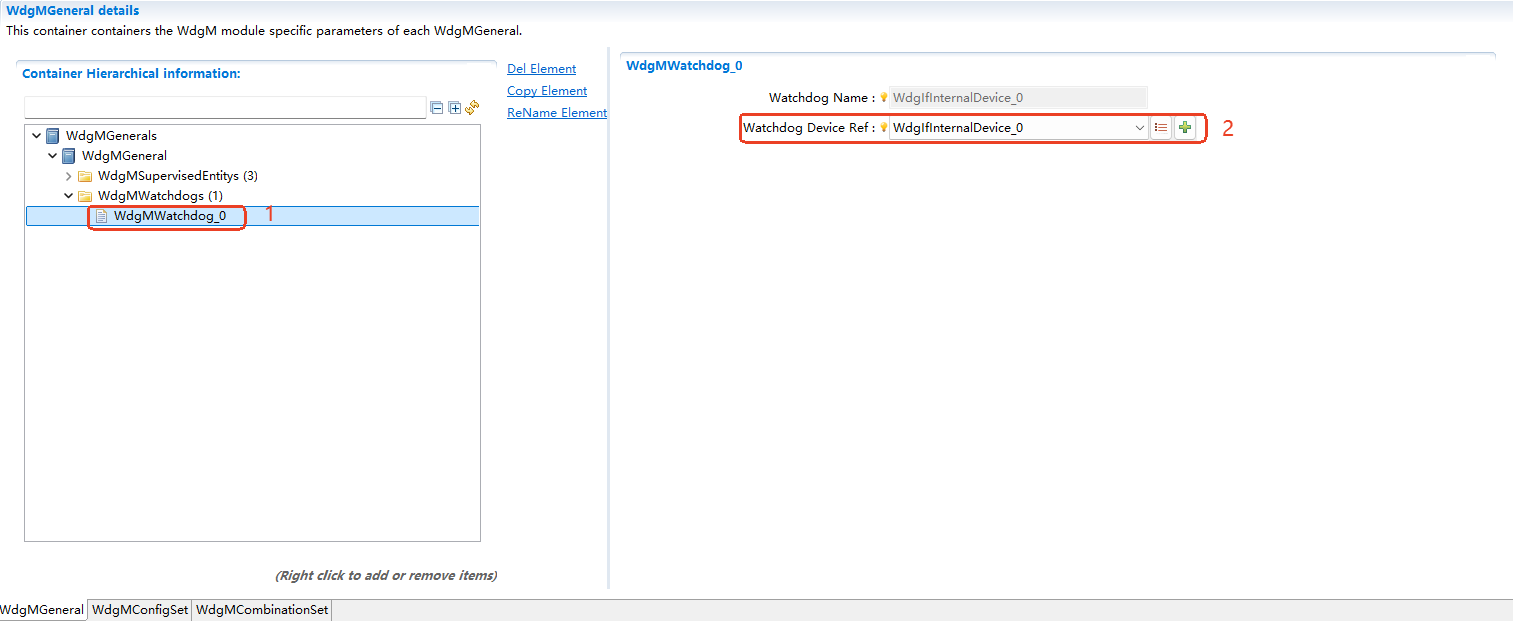Screen dimensions: 1513x621
Task: Click the lightbulb icon beside Watchdog Device Ref
Action: pos(883,127)
